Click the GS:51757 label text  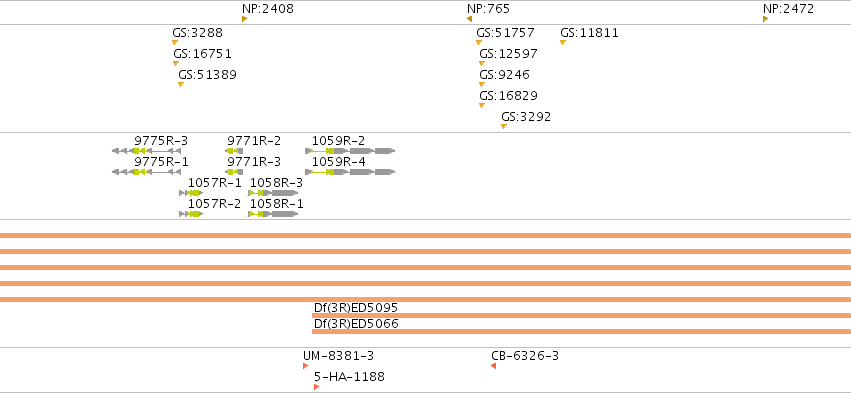[505, 33]
